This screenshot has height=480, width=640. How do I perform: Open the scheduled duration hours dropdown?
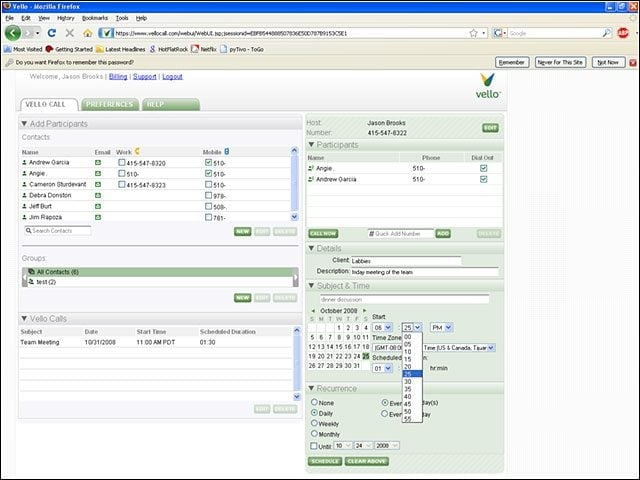point(382,368)
